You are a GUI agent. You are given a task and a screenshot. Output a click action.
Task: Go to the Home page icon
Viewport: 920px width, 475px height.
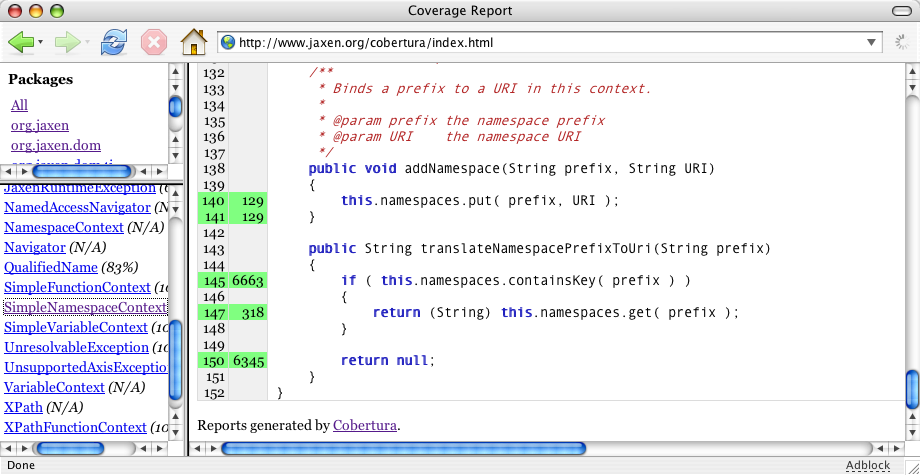click(194, 42)
